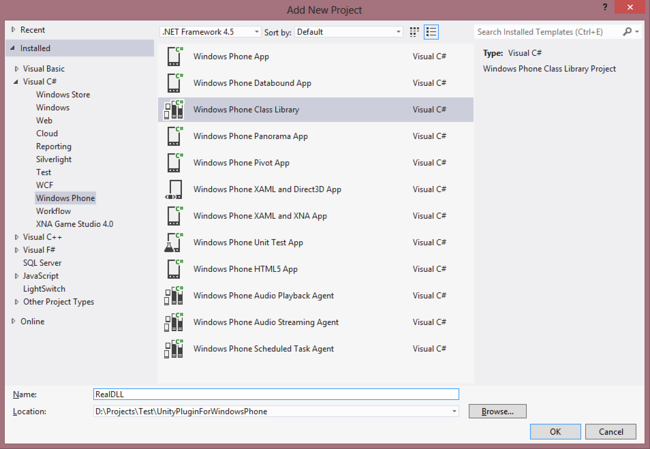The height and width of the screenshot is (449, 650).
Task: Click the Cancel button
Action: (x=611, y=432)
